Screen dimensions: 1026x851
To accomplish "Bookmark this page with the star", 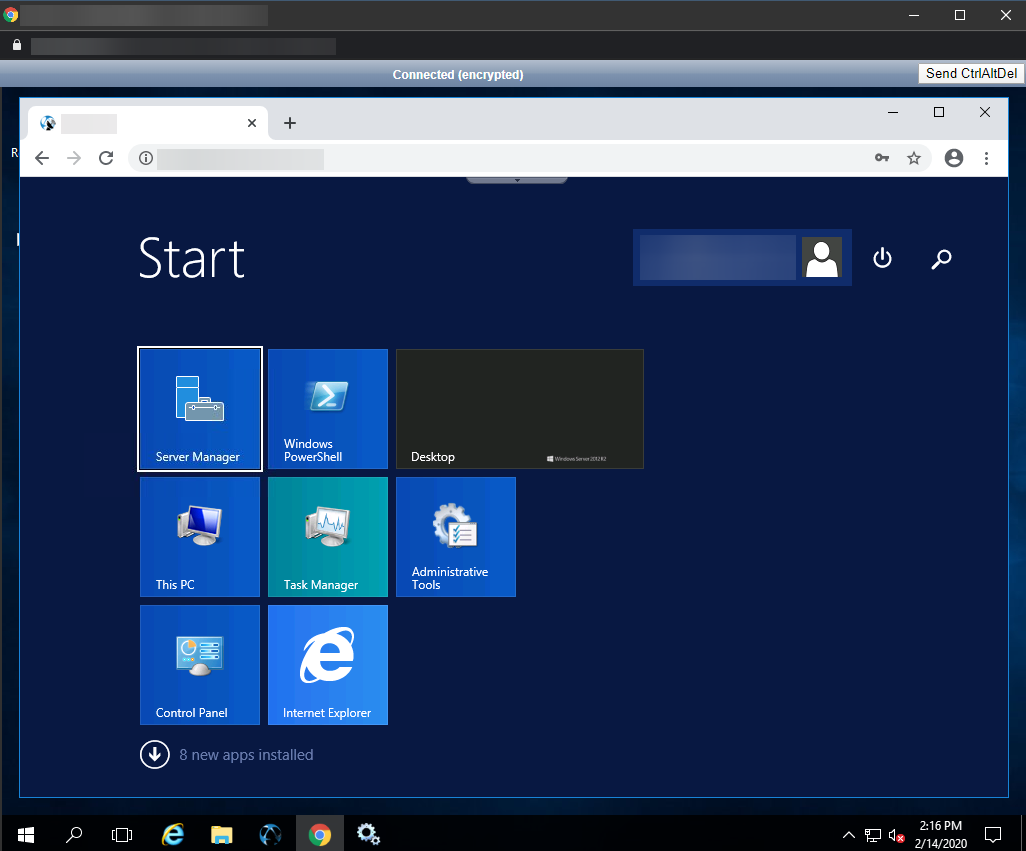I will pos(913,158).
